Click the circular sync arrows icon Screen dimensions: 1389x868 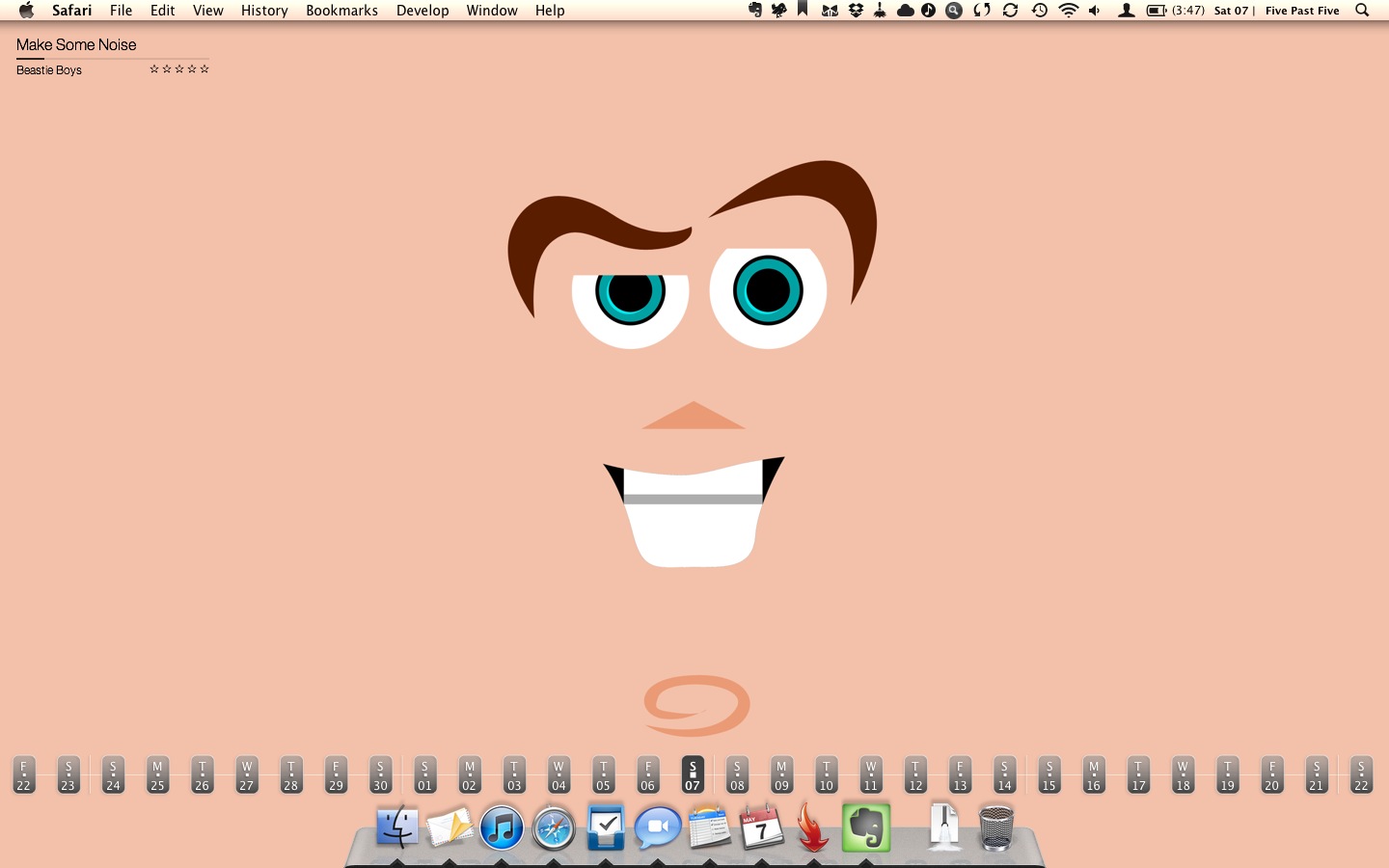[x=1010, y=11]
